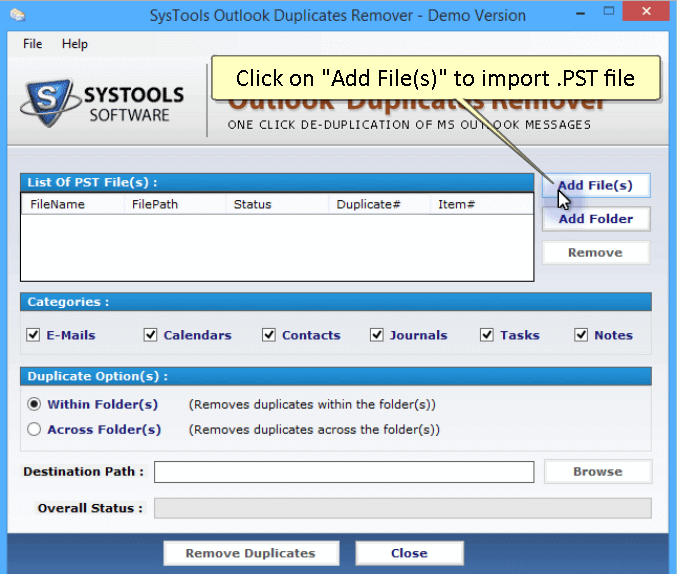
Task: Click the Item# column header
Action: [482, 204]
